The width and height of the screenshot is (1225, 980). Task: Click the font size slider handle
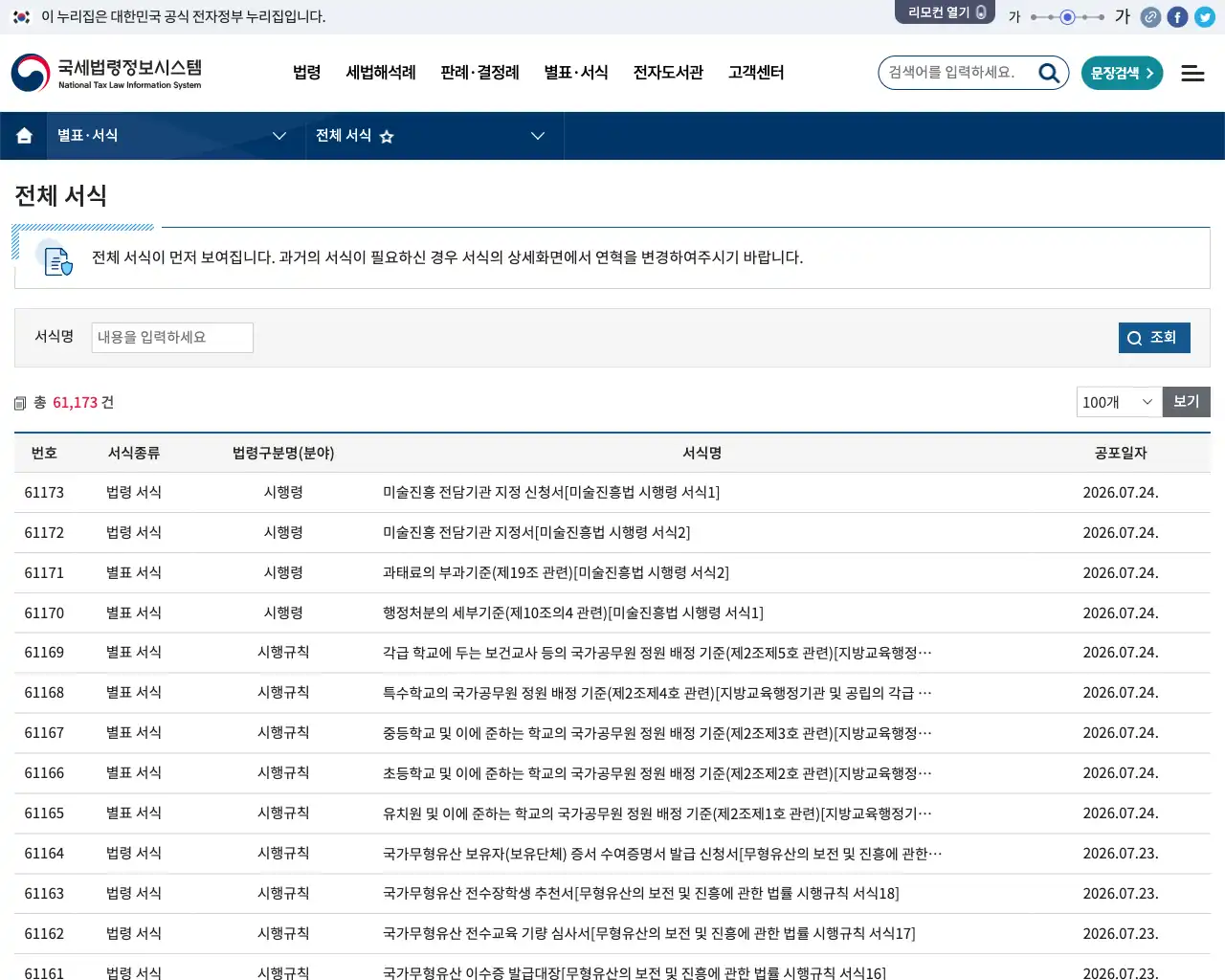click(x=1068, y=17)
